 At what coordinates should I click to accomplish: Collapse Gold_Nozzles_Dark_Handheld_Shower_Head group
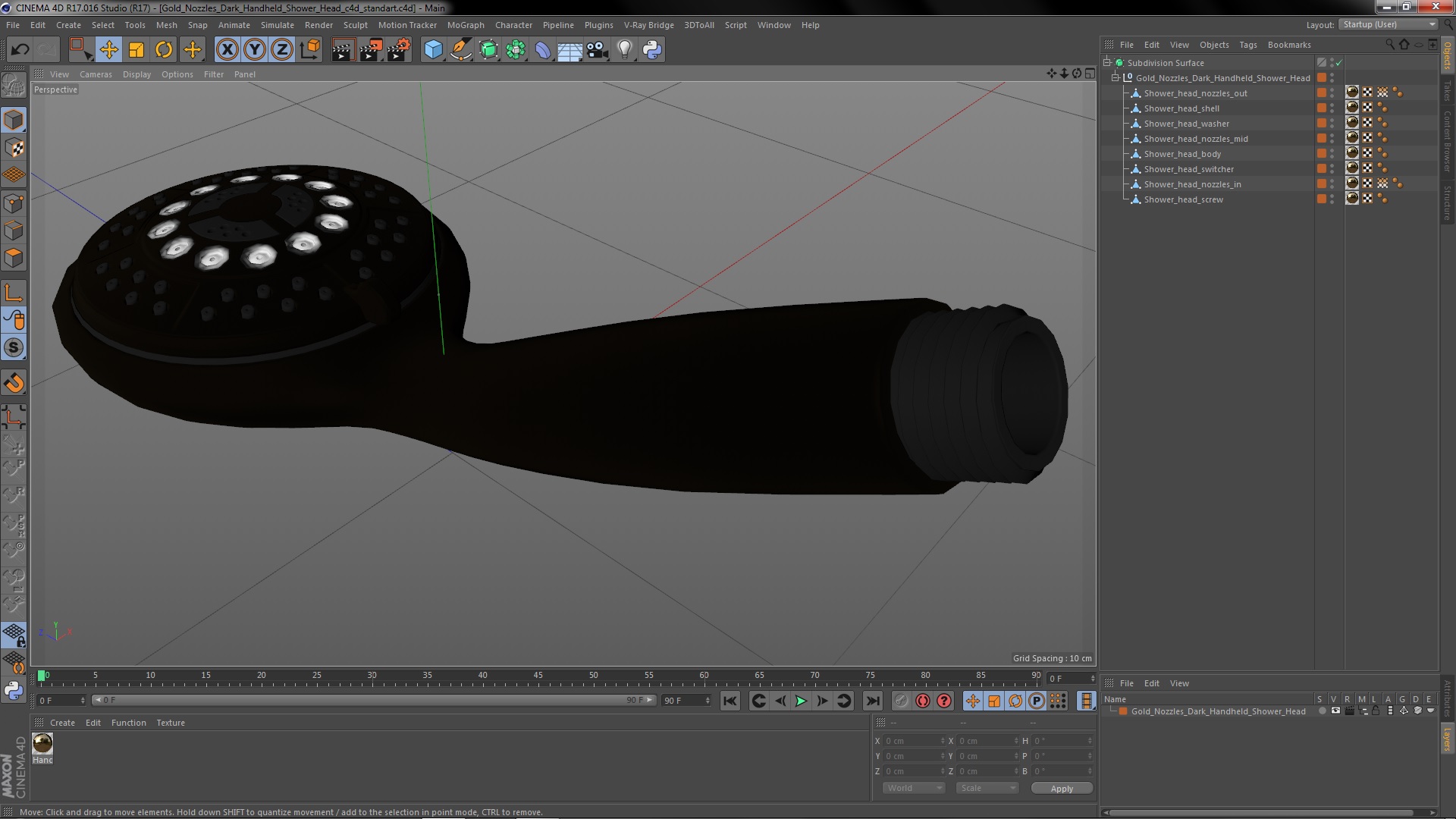click(x=1116, y=78)
